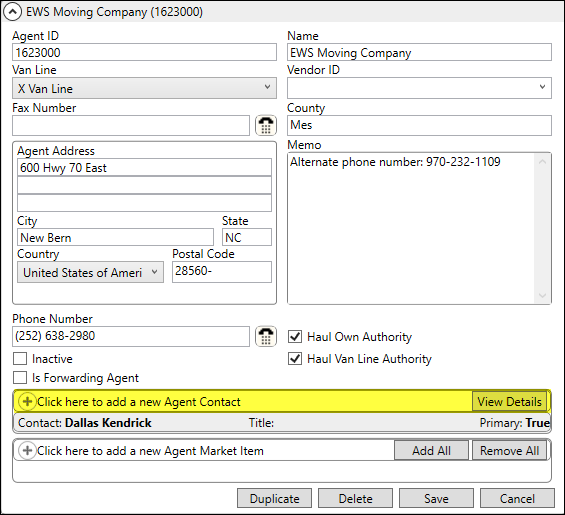This screenshot has height=515, width=565.
Task: Toggle the Inactive checkbox
Action: coord(20,359)
